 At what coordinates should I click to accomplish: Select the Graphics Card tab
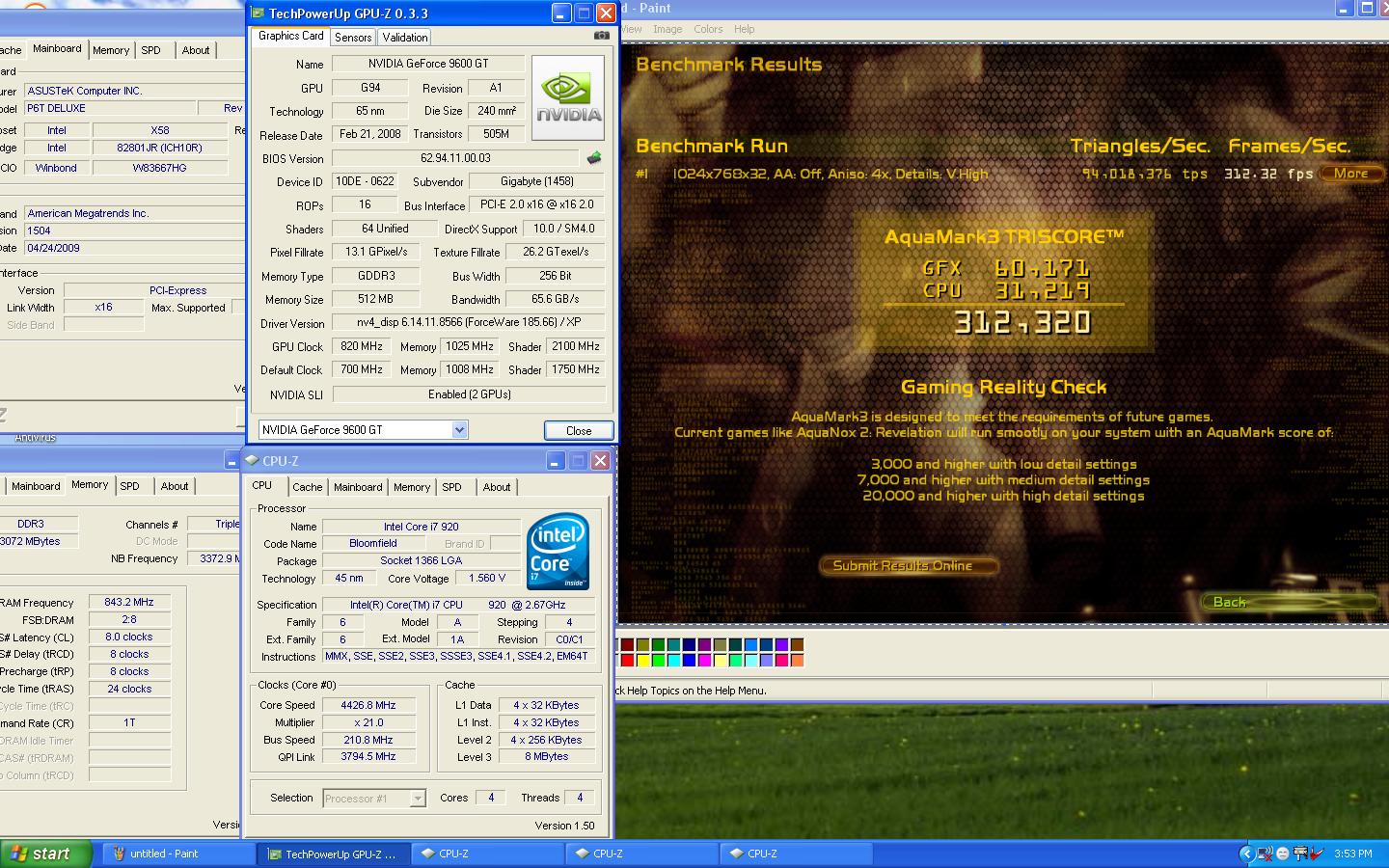click(291, 36)
